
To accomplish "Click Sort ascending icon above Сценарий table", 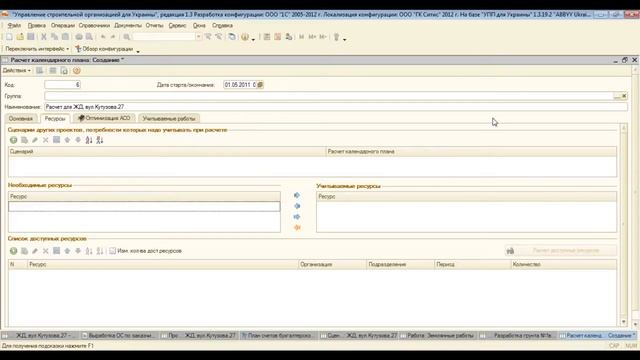I will [x=89, y=140].
